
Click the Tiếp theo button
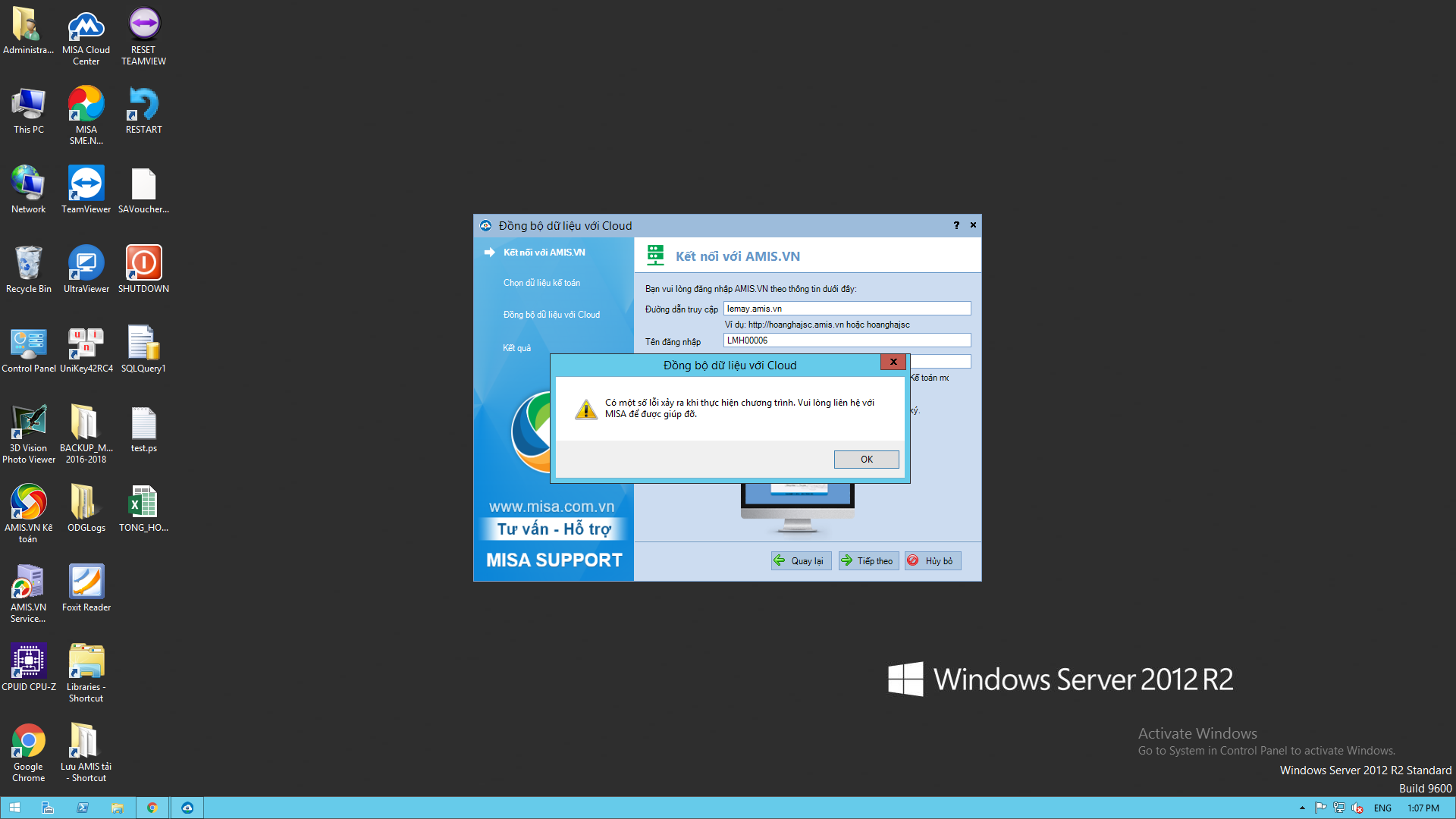tap(868, 560)
